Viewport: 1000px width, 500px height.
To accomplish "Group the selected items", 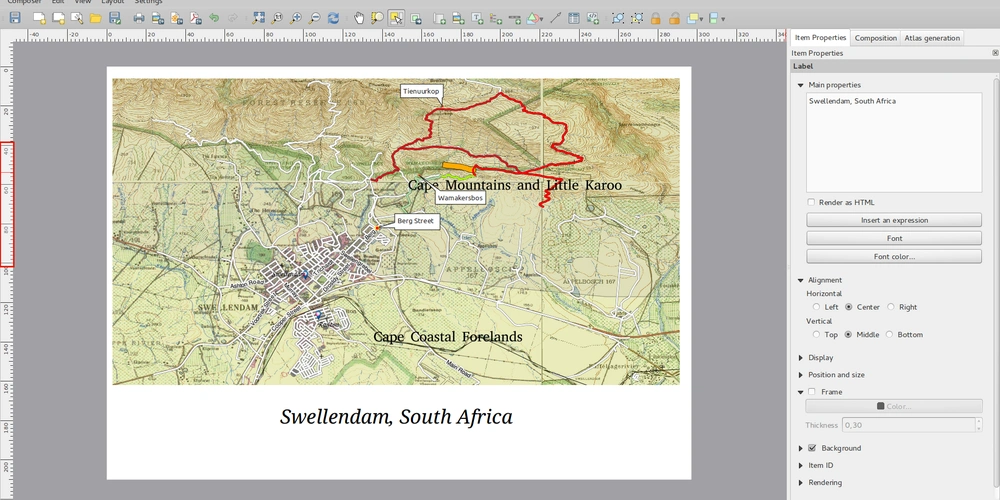I will (618, 18).
